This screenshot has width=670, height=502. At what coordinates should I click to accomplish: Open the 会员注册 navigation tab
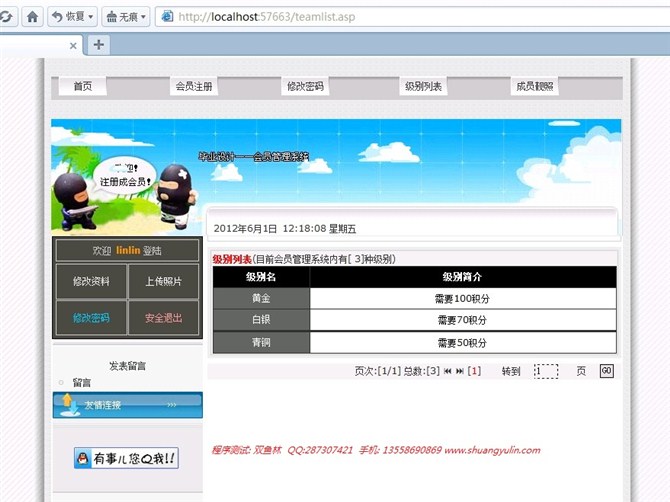coord(194,86)
